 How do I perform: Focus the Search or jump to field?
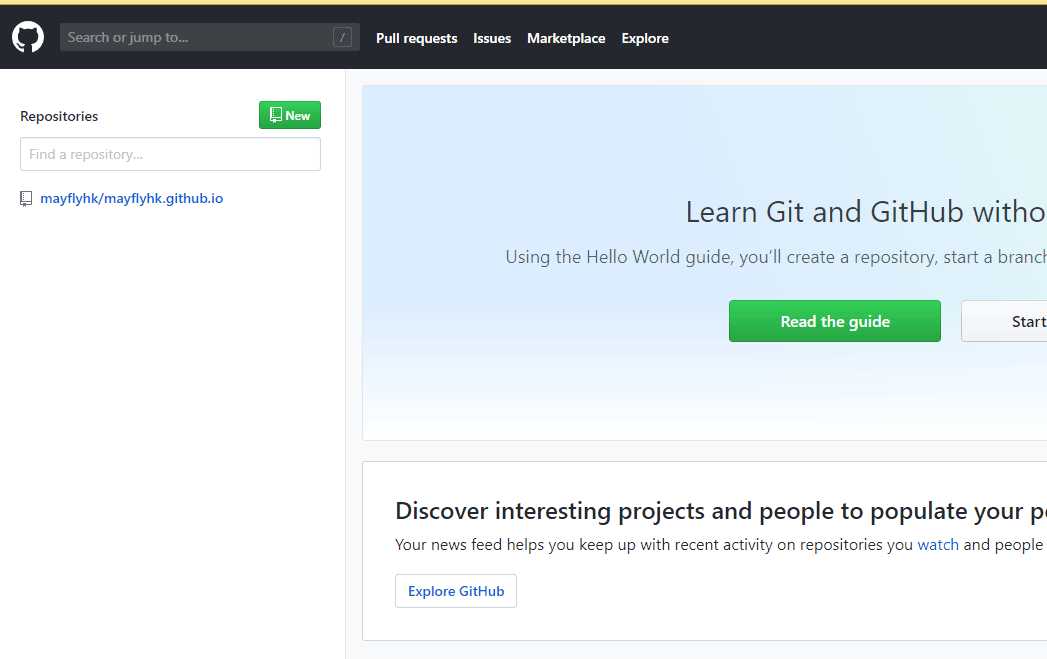point(210,37)
